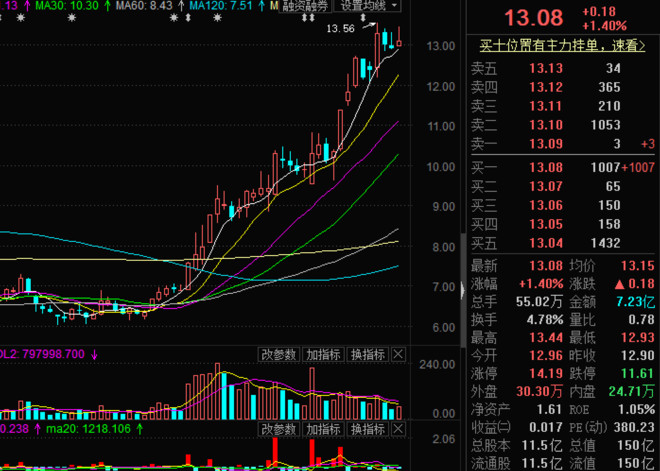660x471 pixels.
Task: Expand the 设置均线 dropdown arrow
Action: click(x=394, y=5)
